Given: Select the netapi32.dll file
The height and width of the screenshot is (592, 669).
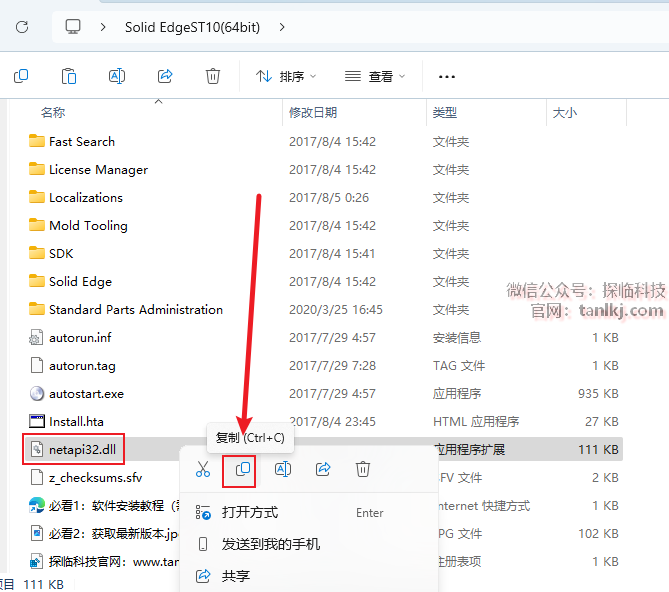Looking at the screenshot, I should tap(82, 450).
